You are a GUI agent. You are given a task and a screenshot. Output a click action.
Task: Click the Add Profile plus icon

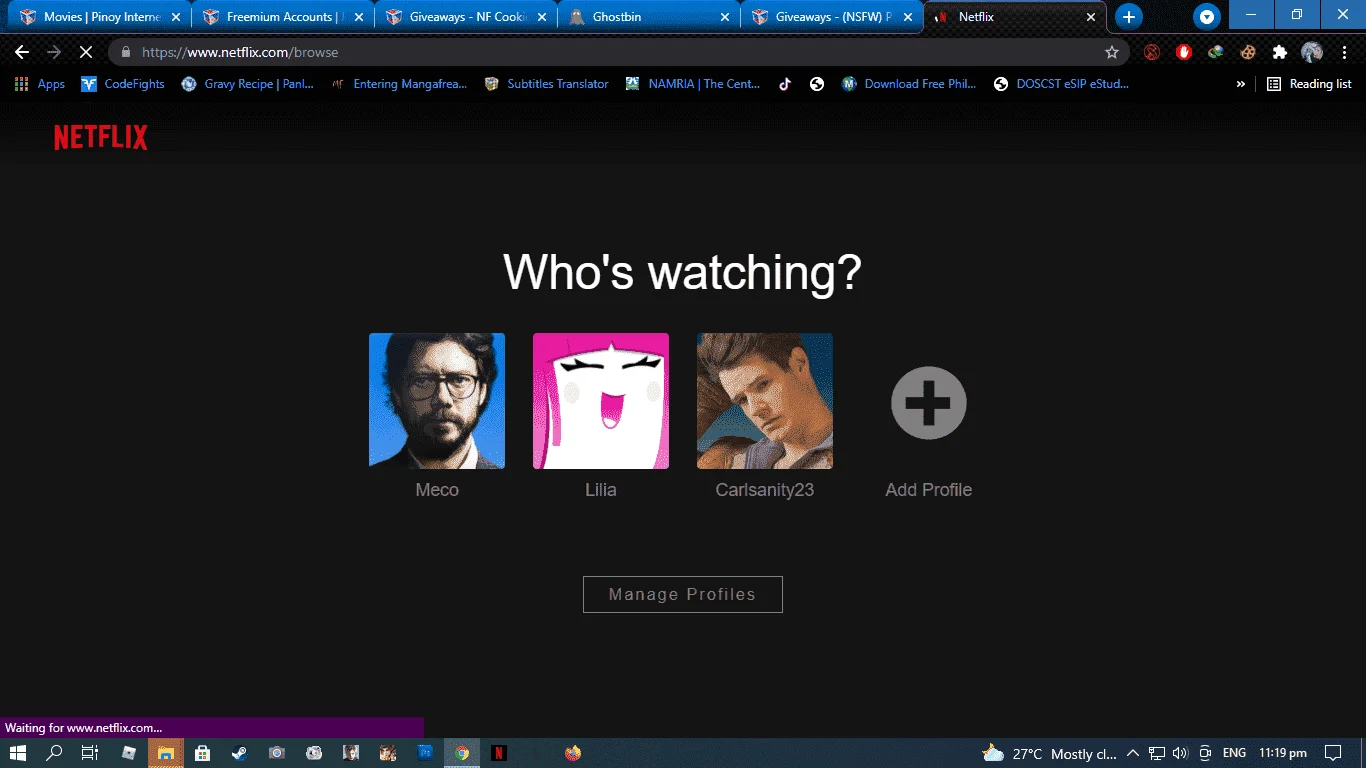pyautogui.click(x=929, y=403)
